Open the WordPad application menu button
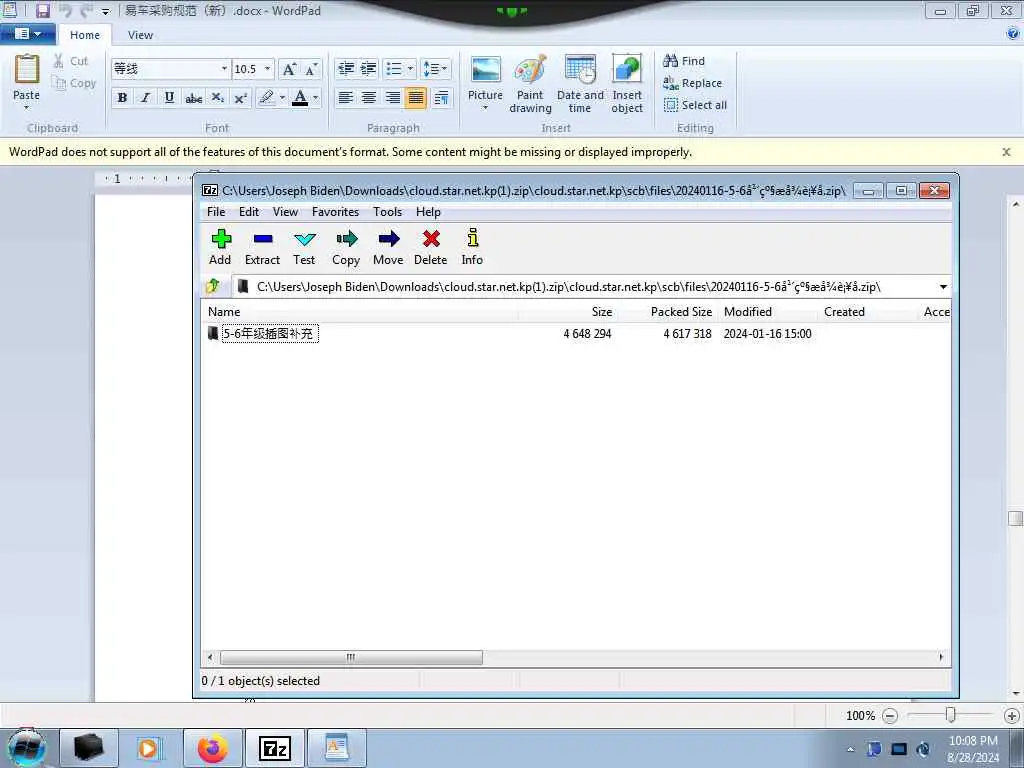This screenshot has height=768, width=1024. click(27, 34)
